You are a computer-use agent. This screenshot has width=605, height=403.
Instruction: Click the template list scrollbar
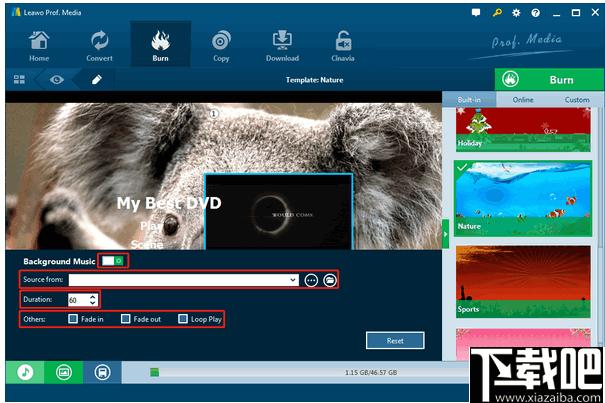tap(601, 178)
